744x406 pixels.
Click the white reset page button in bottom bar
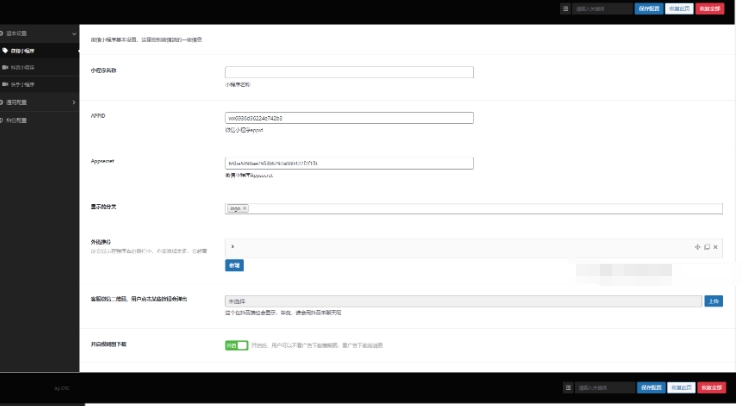681,388
